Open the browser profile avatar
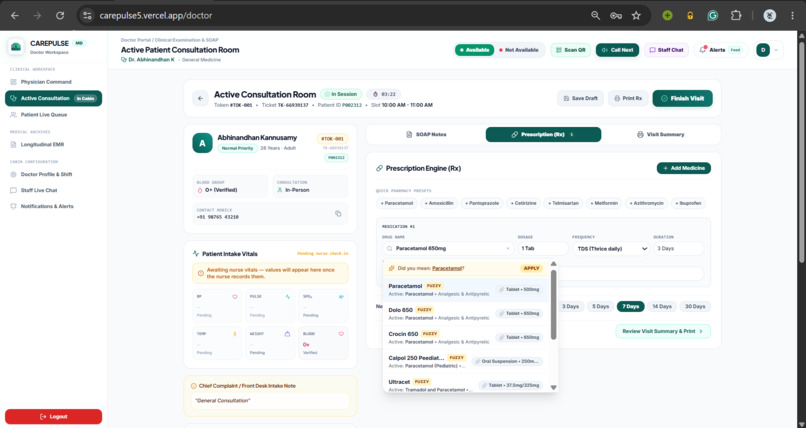 point(770,15)
